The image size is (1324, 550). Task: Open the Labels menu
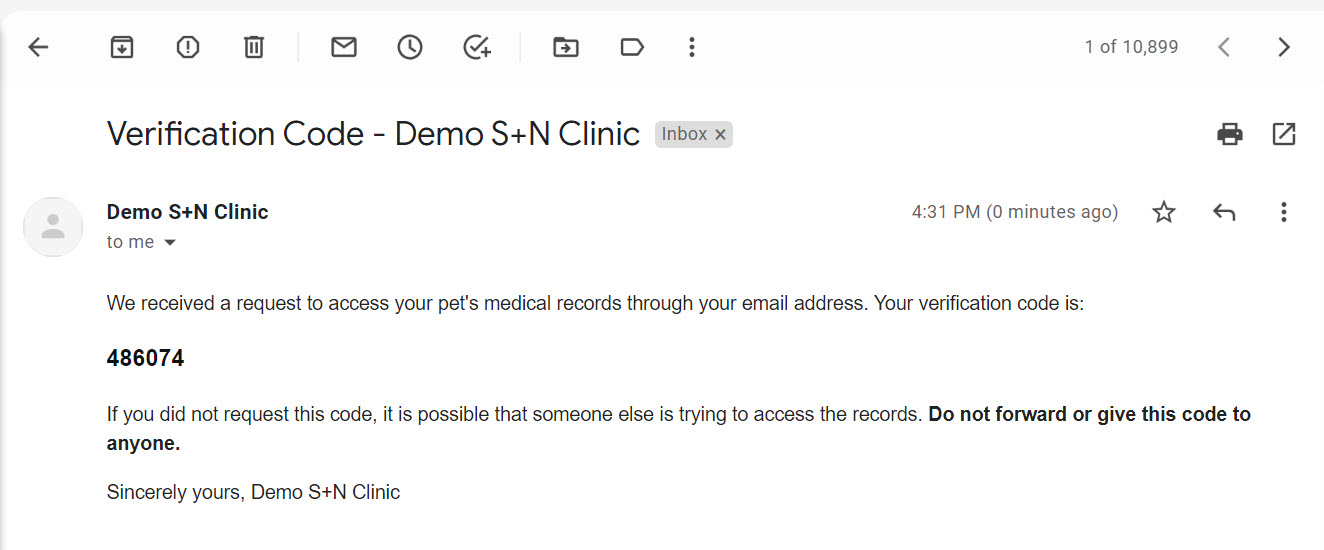pyautogui.click(x=632, y=47)
